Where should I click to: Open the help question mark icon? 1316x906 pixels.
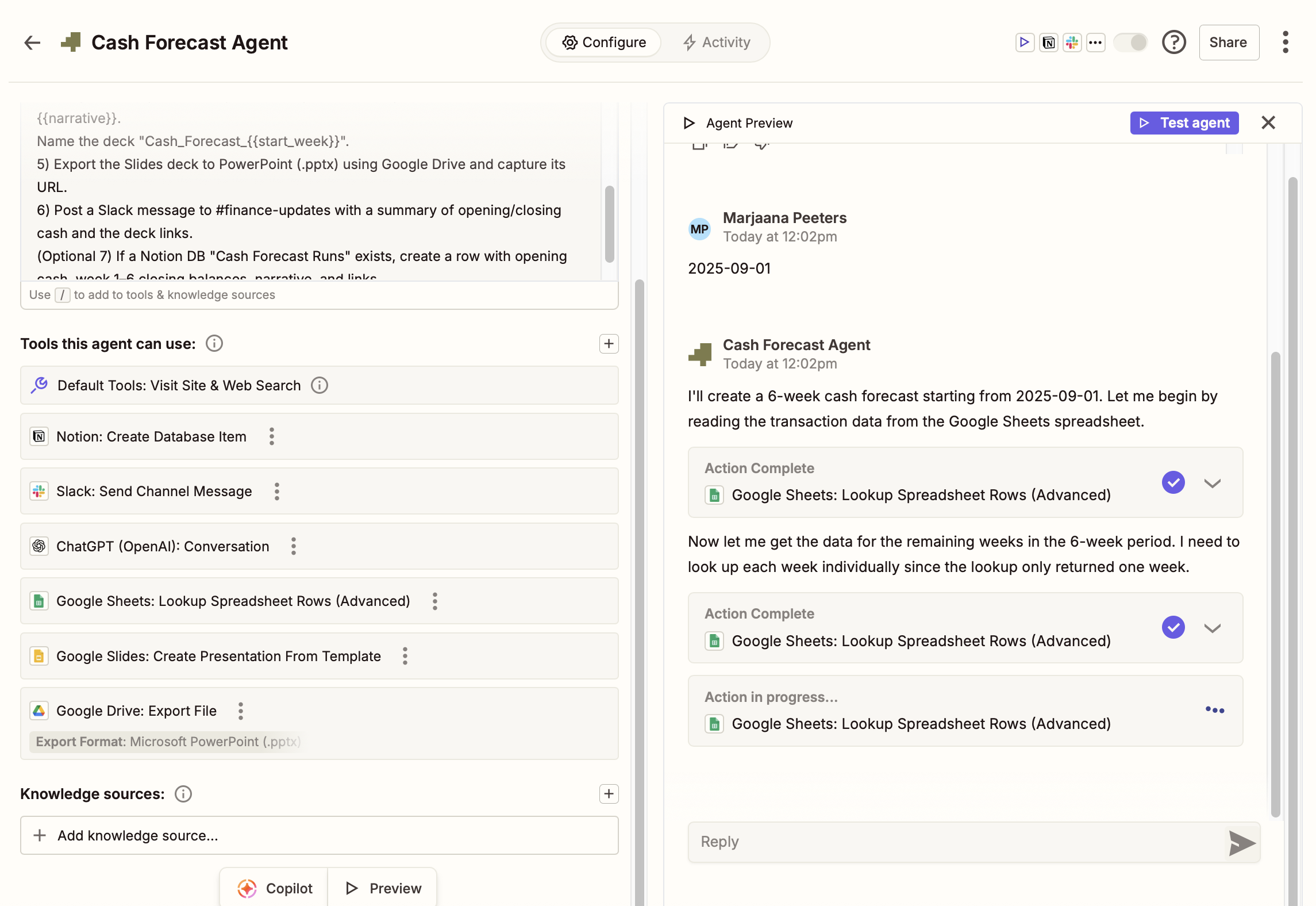pyautogui.click(x=1173, y=43)
